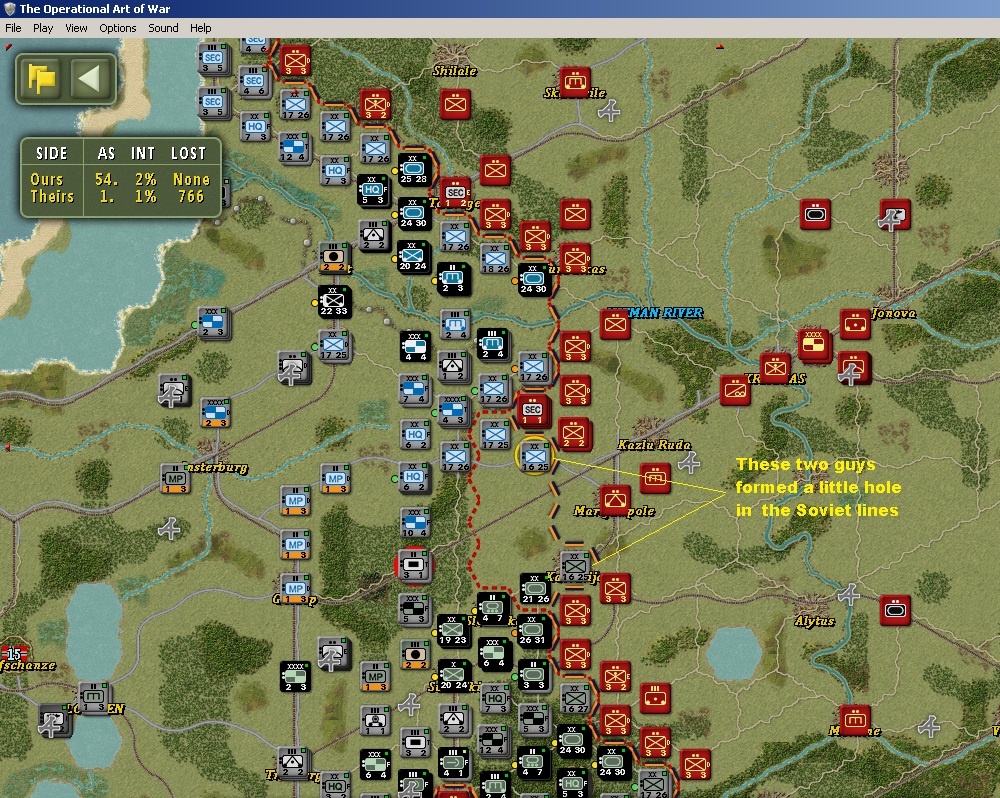Select the black infantry division counter 19 23
1000x798 pixels.
click(453, 630)
